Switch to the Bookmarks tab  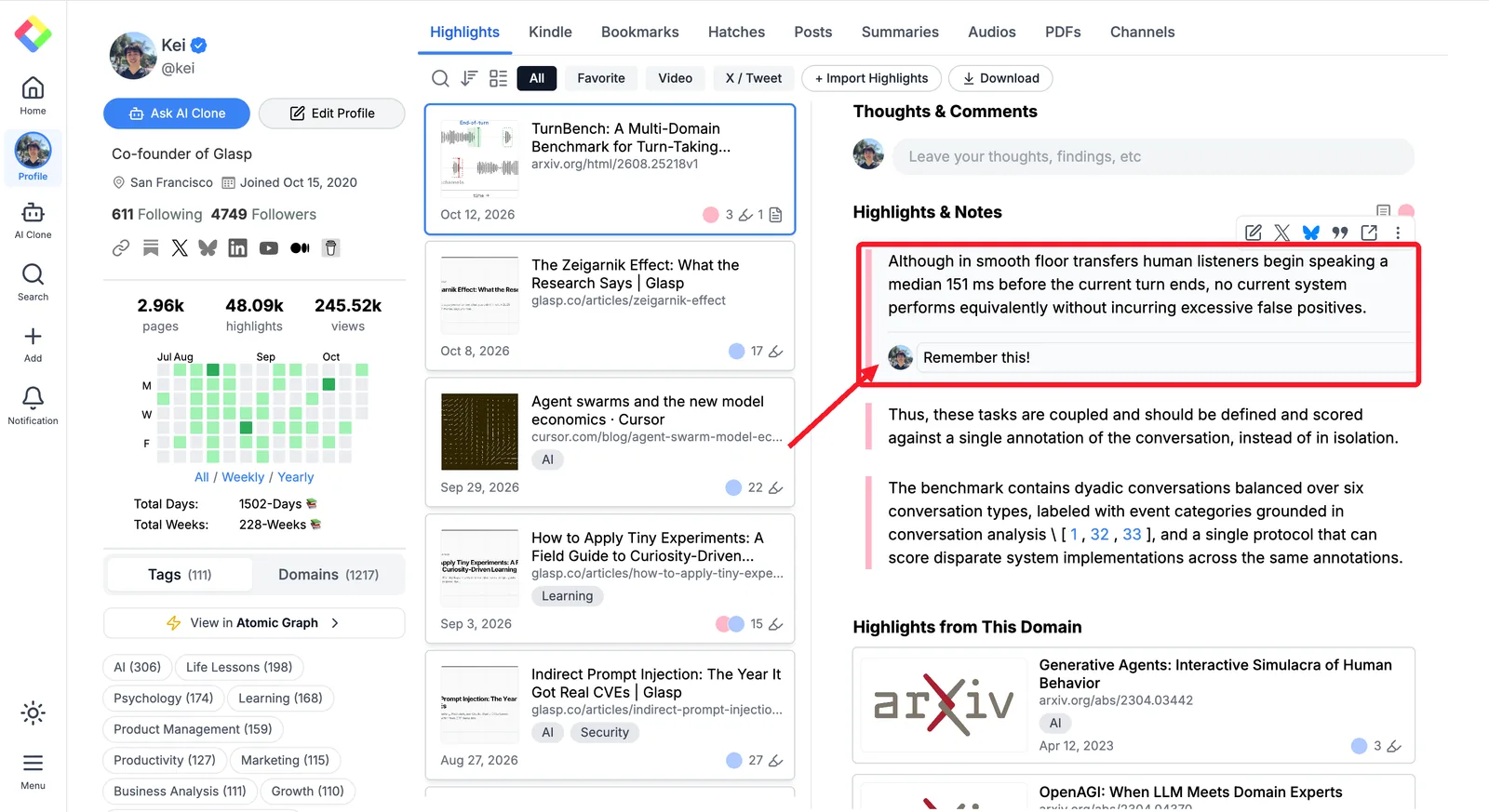coord(640,33)
